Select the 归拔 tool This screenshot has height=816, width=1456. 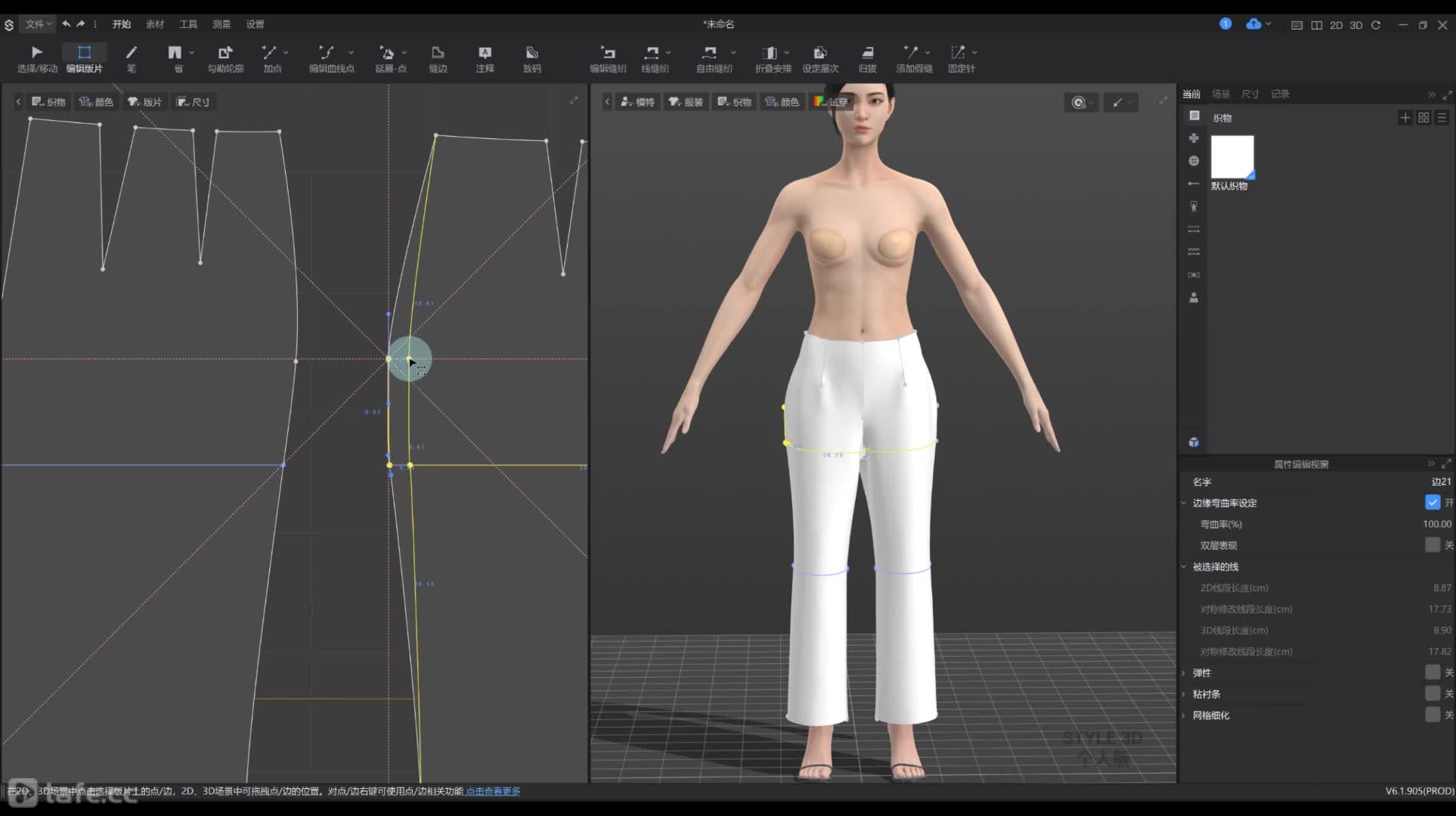point(867,58)
